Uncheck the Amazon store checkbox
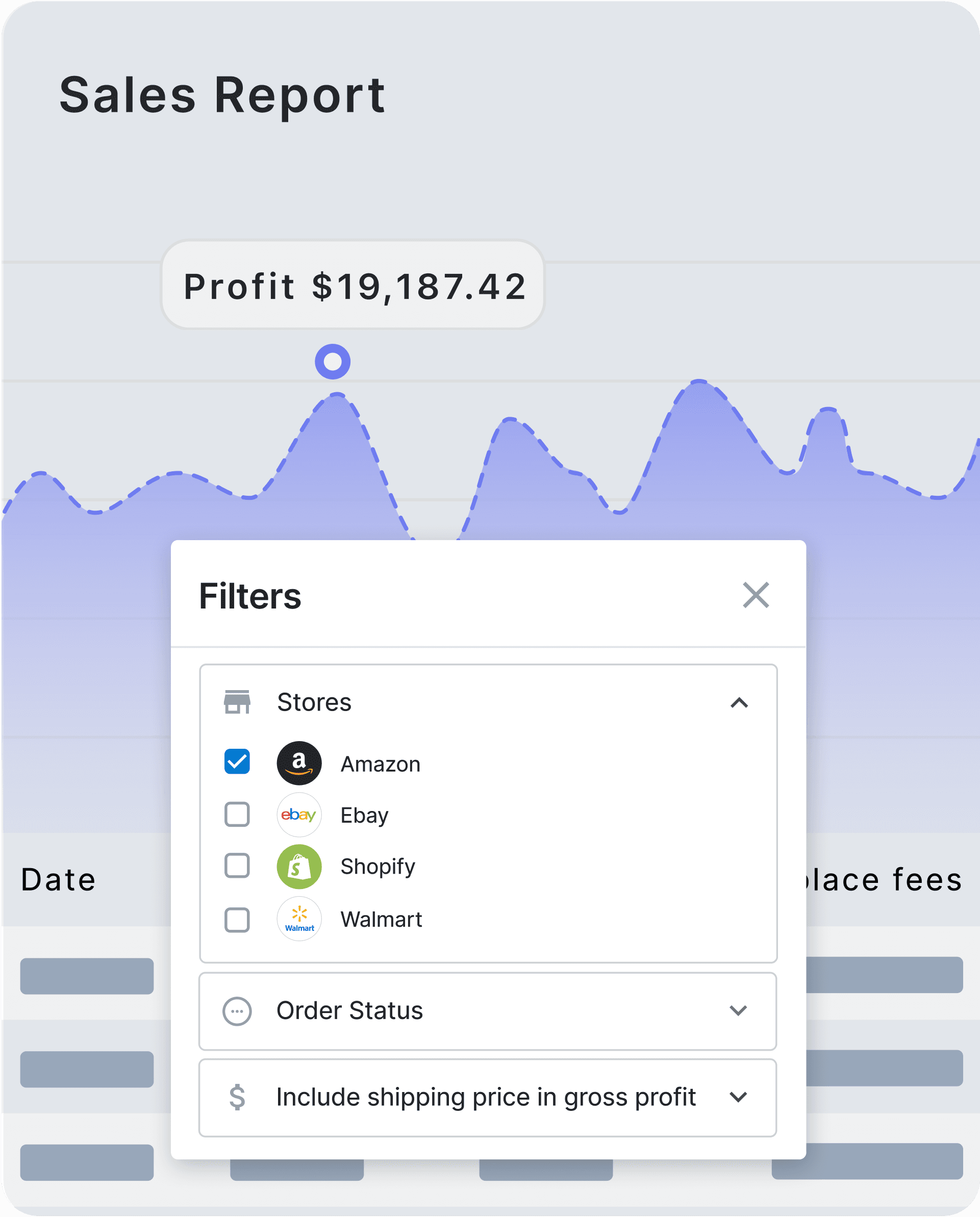The width and height of the screenshot is (980, 1217). (x=237, y=762)
